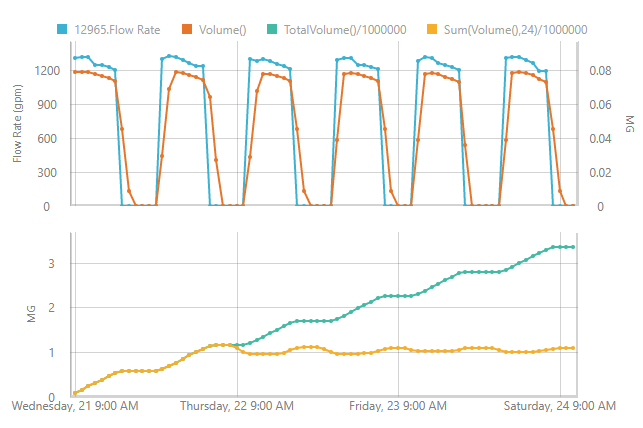The image size is (643, 428).
Task: Click the 0.02 tick on right MG axis
Action: click(600, 173)
